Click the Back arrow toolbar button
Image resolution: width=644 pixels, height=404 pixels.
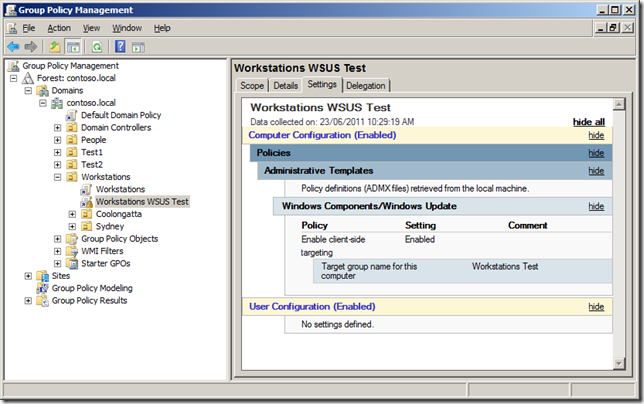coord(13,46)
